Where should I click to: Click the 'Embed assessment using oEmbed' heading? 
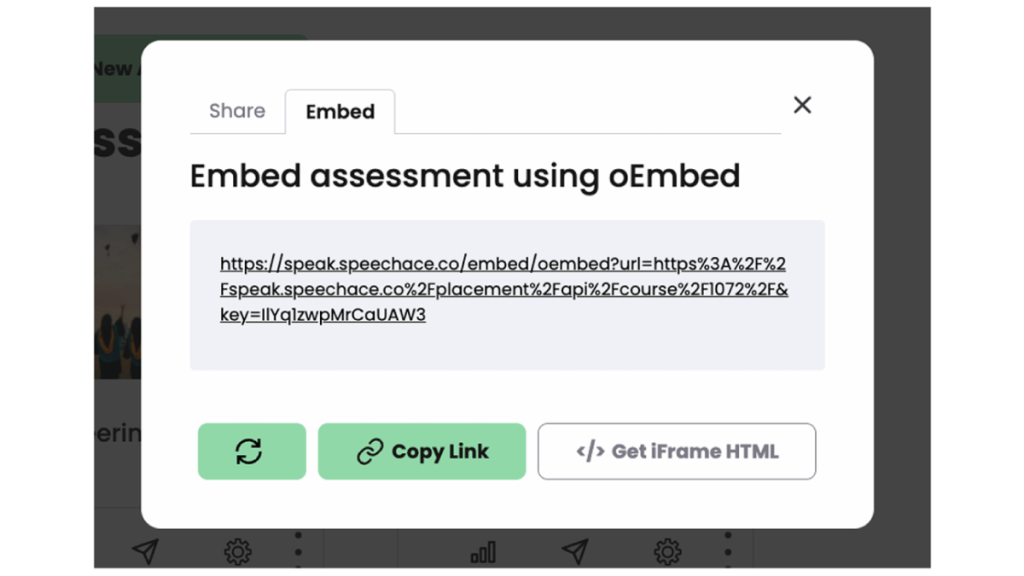[x=465, y=176]
